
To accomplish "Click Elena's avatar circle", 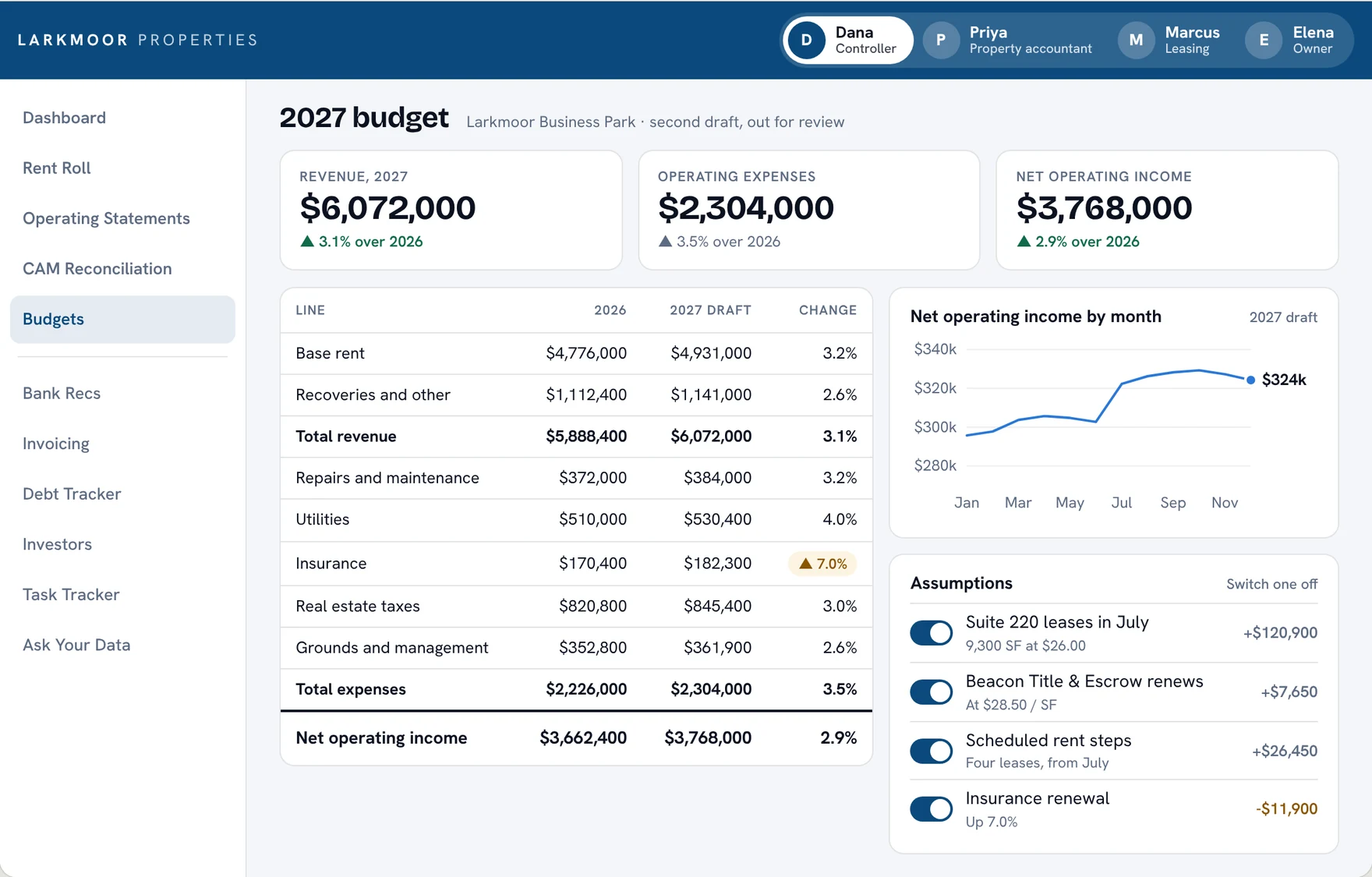I will click(x=1264, y=41).
